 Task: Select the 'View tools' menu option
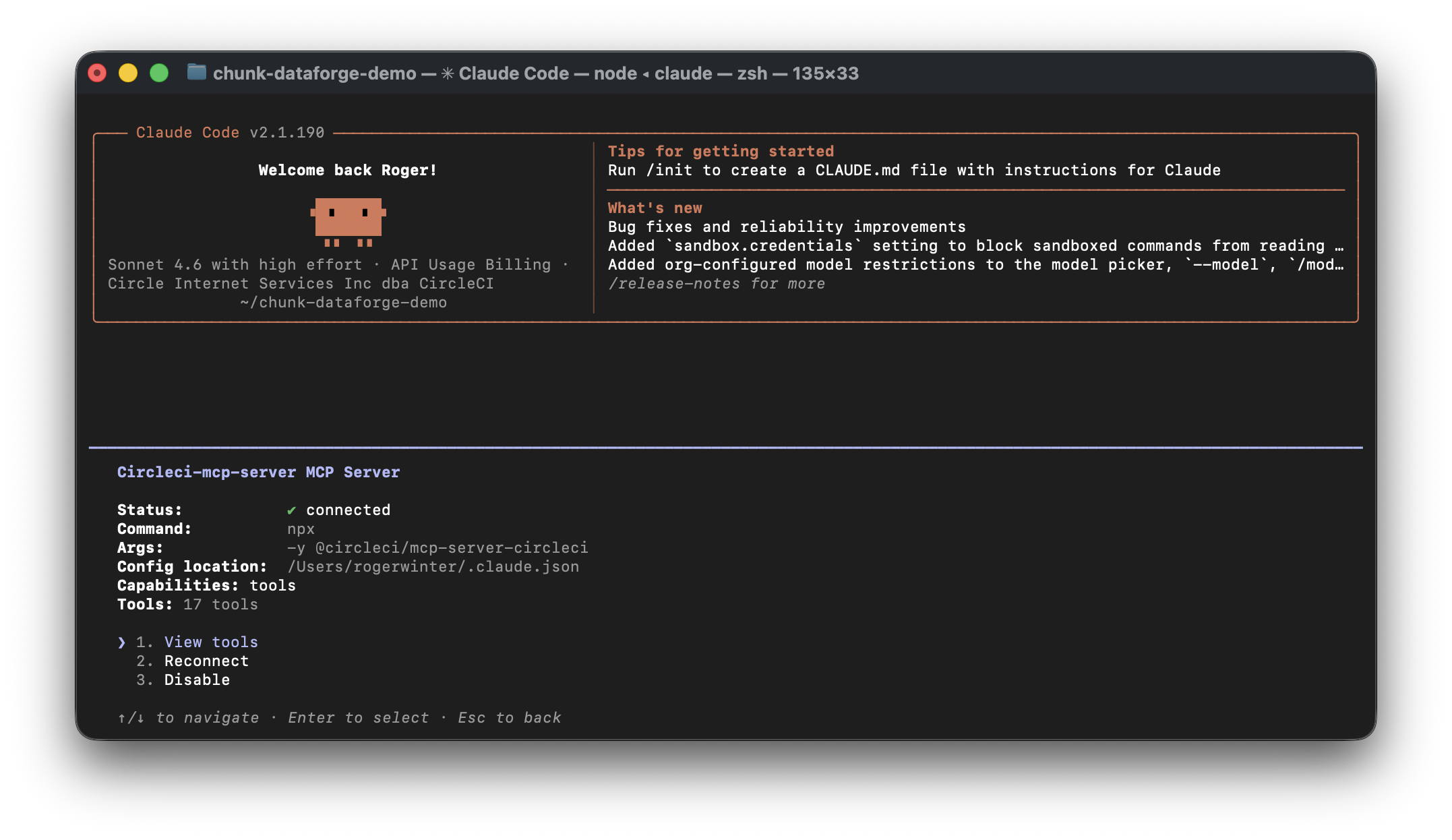(x=211, y=642)
